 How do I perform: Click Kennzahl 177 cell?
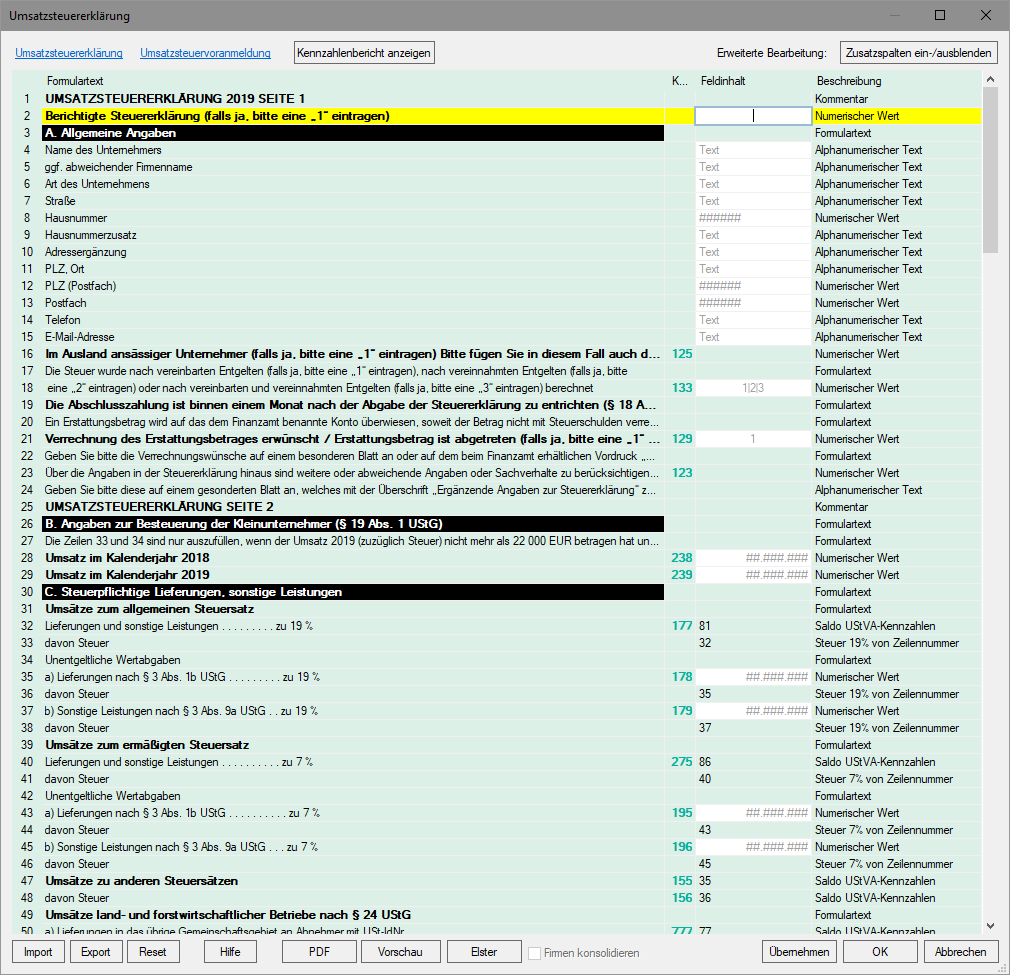point(681,626)
